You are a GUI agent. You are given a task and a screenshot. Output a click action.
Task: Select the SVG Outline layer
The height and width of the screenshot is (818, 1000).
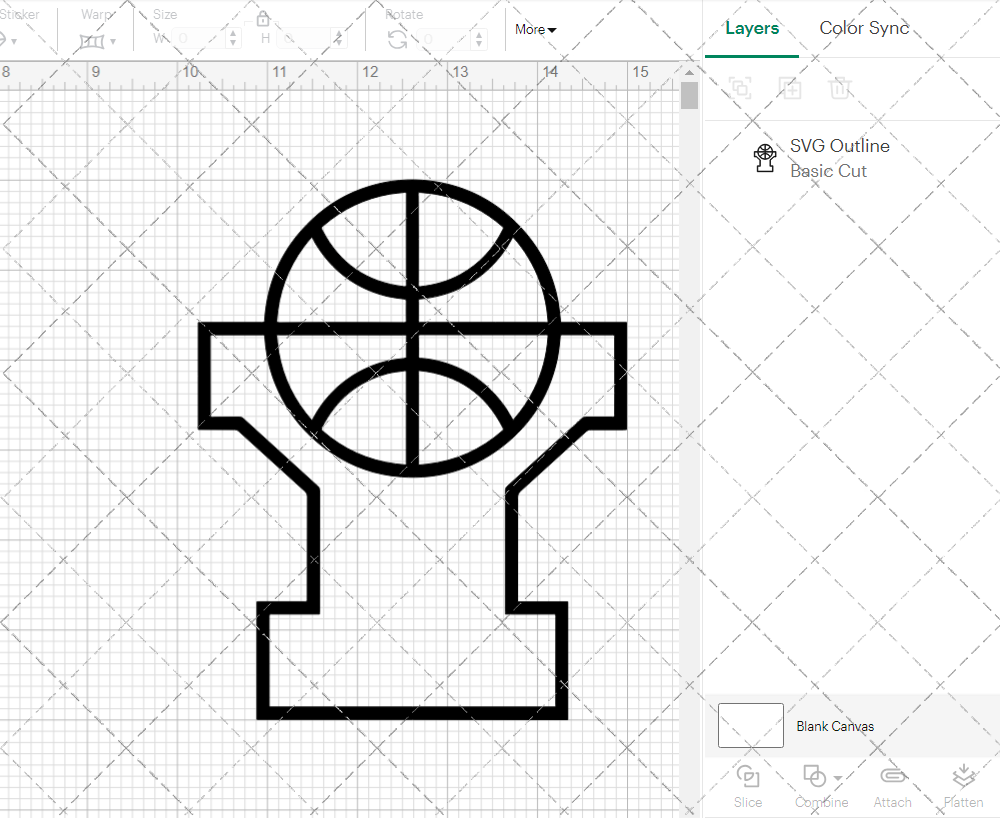[x=838, y=158]
